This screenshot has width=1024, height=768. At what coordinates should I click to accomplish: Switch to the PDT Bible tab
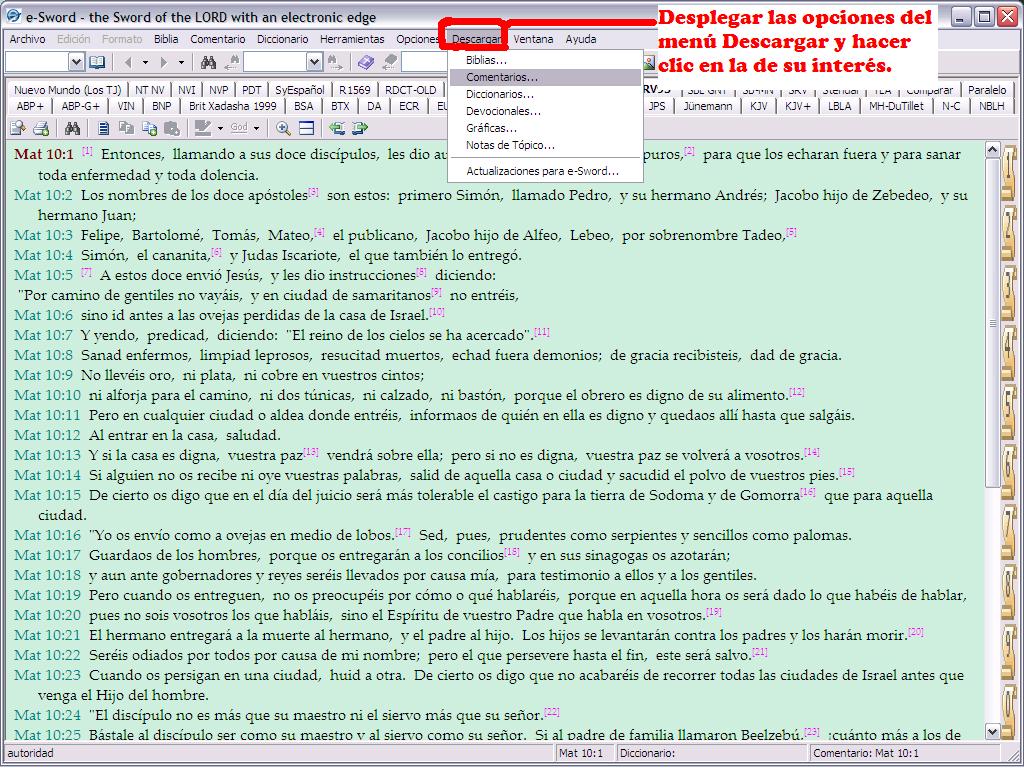tap(251, 90)
